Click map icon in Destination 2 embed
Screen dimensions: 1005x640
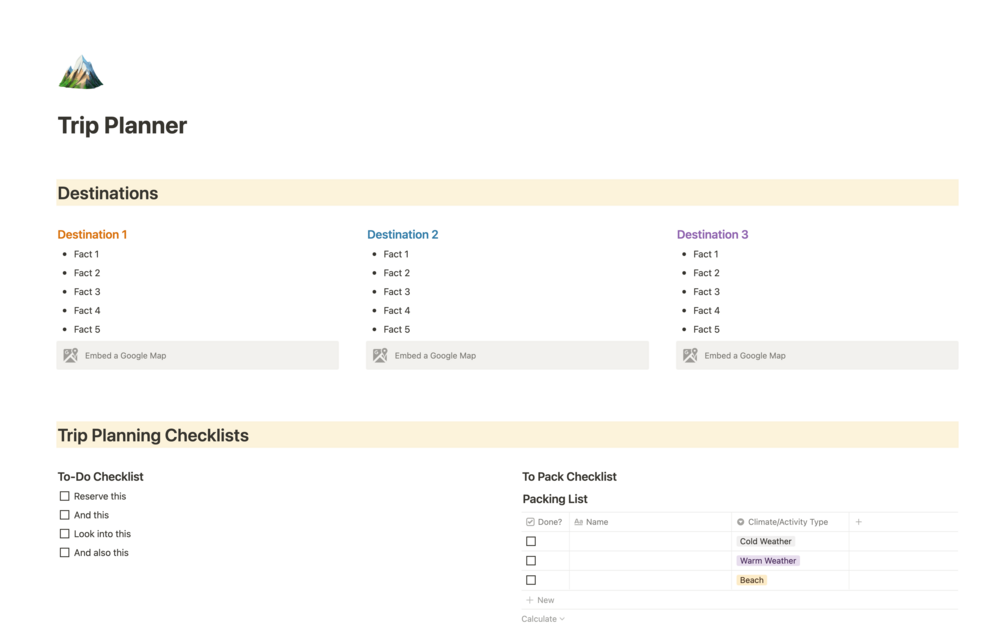click(x=380, y=356)
